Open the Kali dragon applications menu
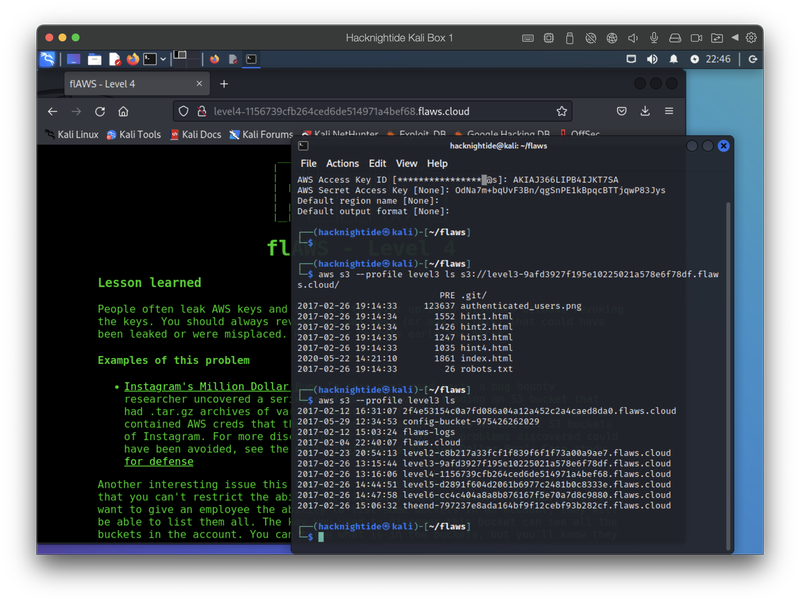Viewport: 800px width, 603px height. pos(48,60)
